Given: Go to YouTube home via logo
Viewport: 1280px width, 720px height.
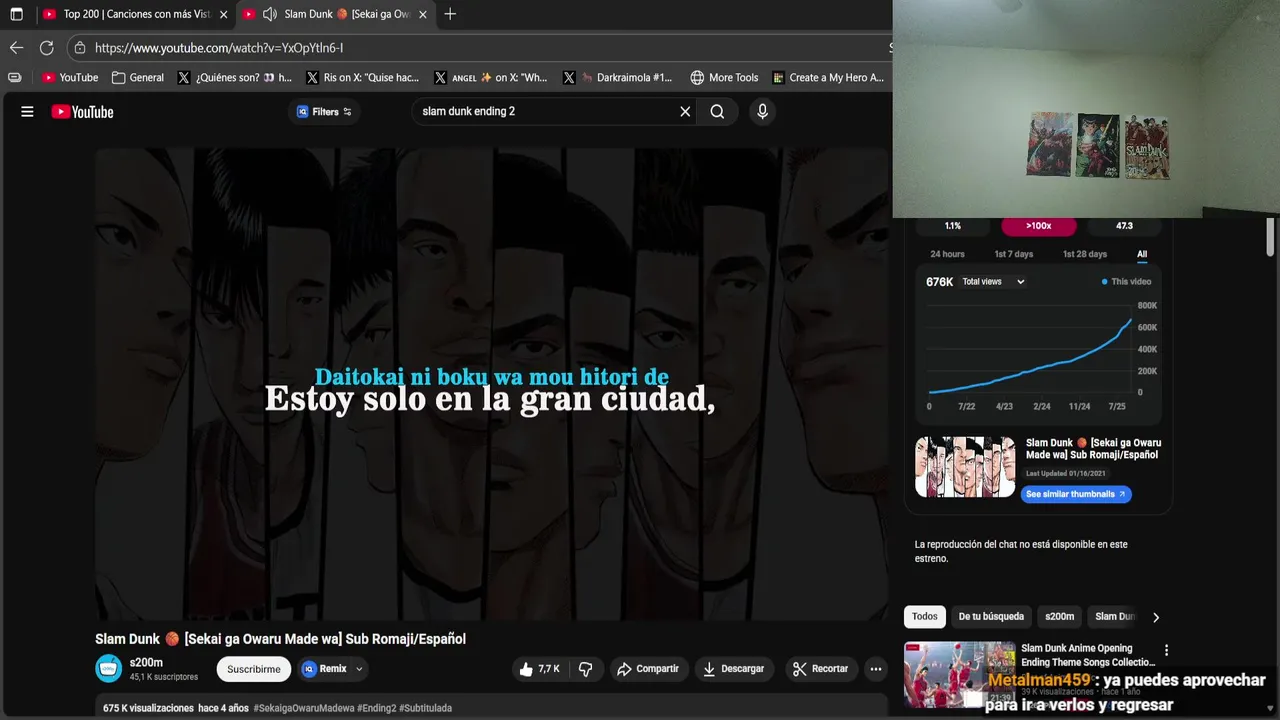Looking at the screenshot, I should pyautogui.click(x=83, y=112).
